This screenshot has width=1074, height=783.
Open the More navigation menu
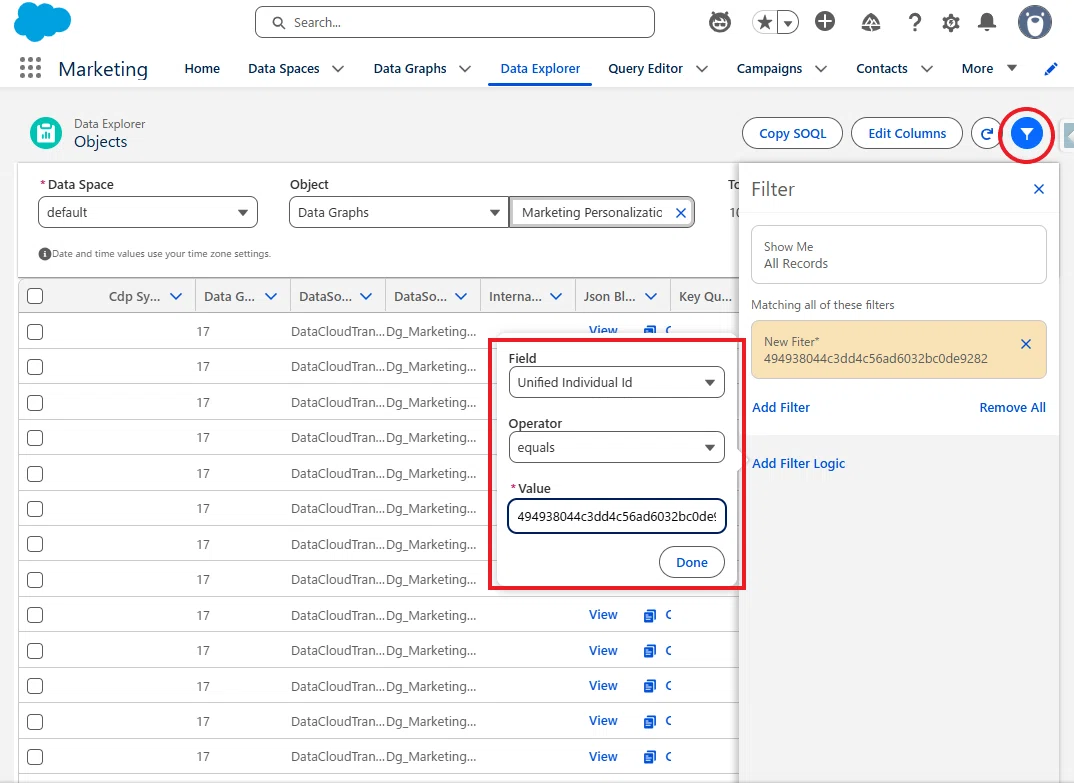[x=988, y=69]
